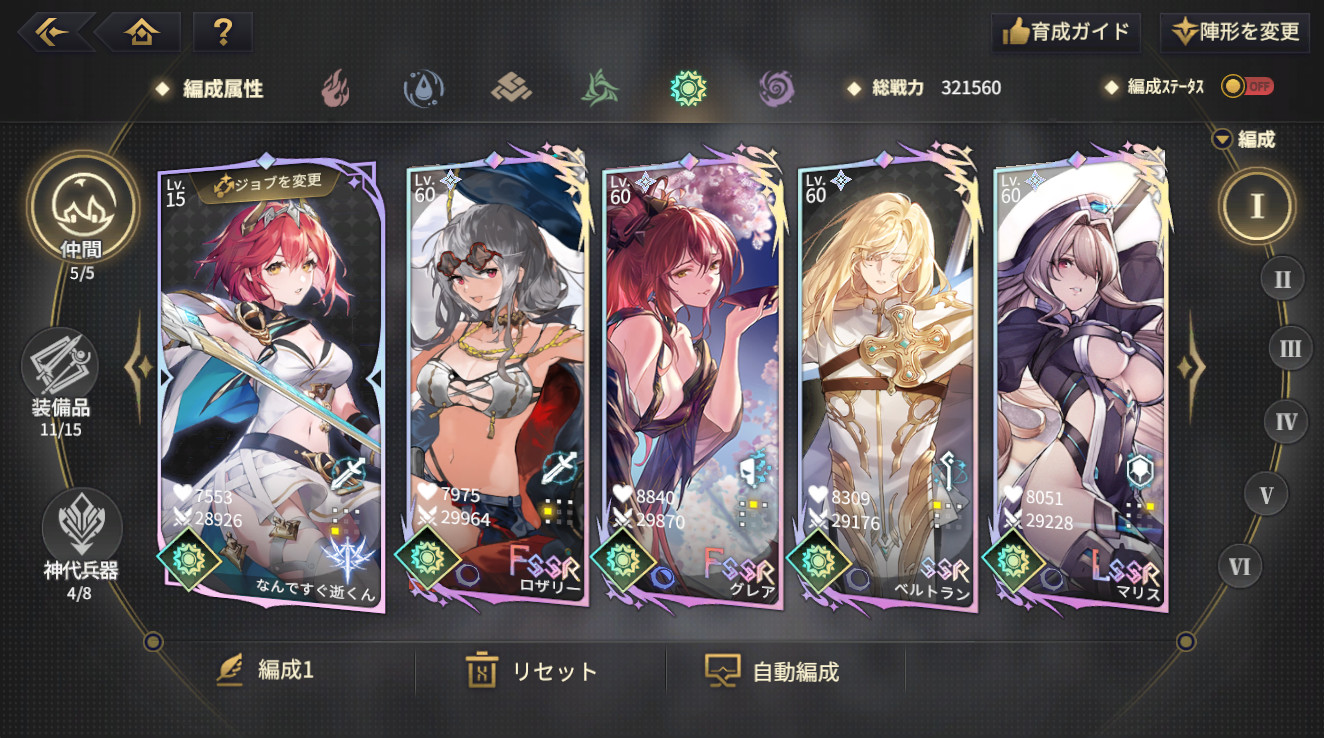Open the 装備品 equipment section
1324x738 pixels.
tap(60, 381)
